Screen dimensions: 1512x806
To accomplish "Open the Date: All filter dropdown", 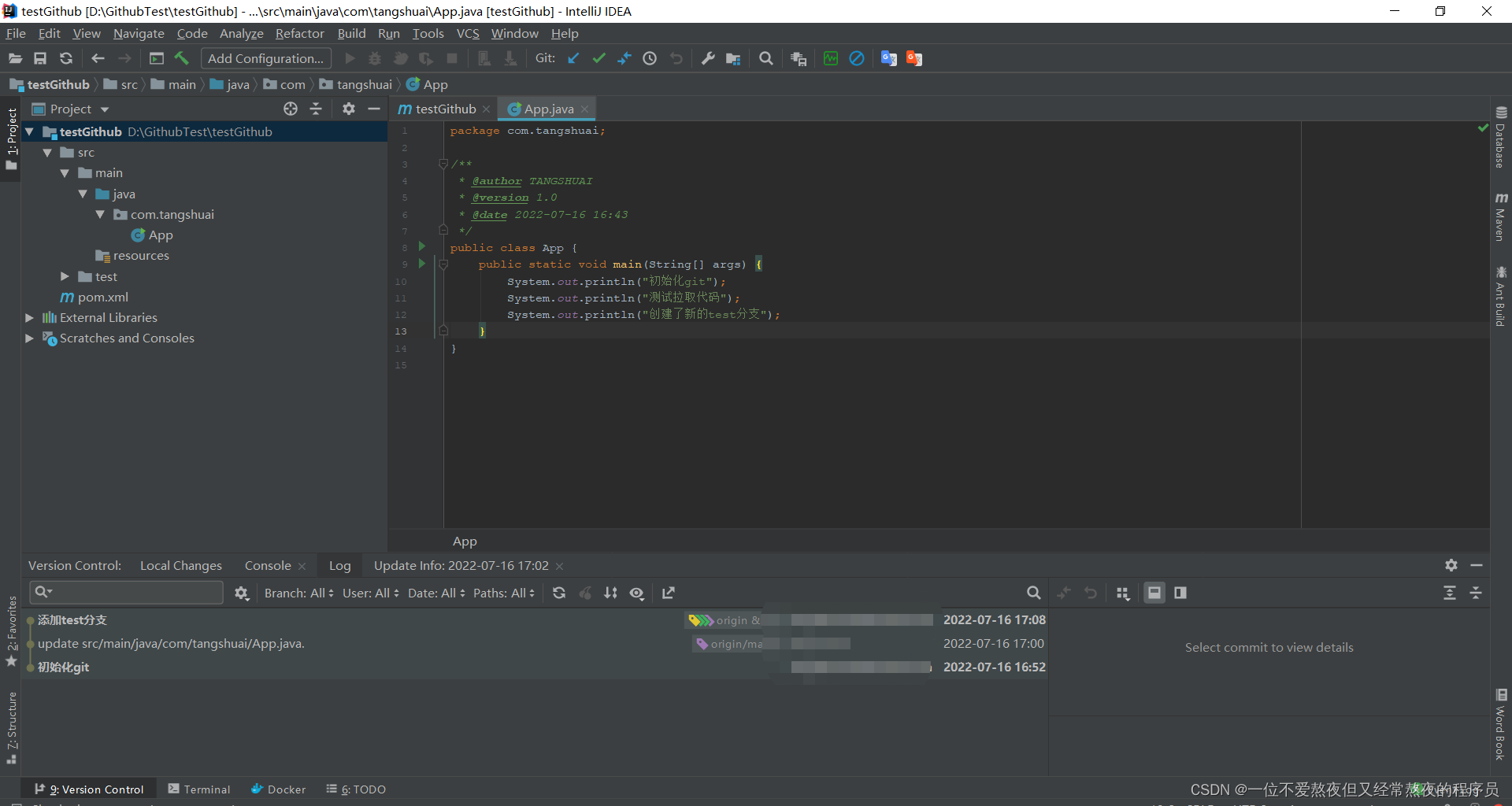I will coord(436,593).
